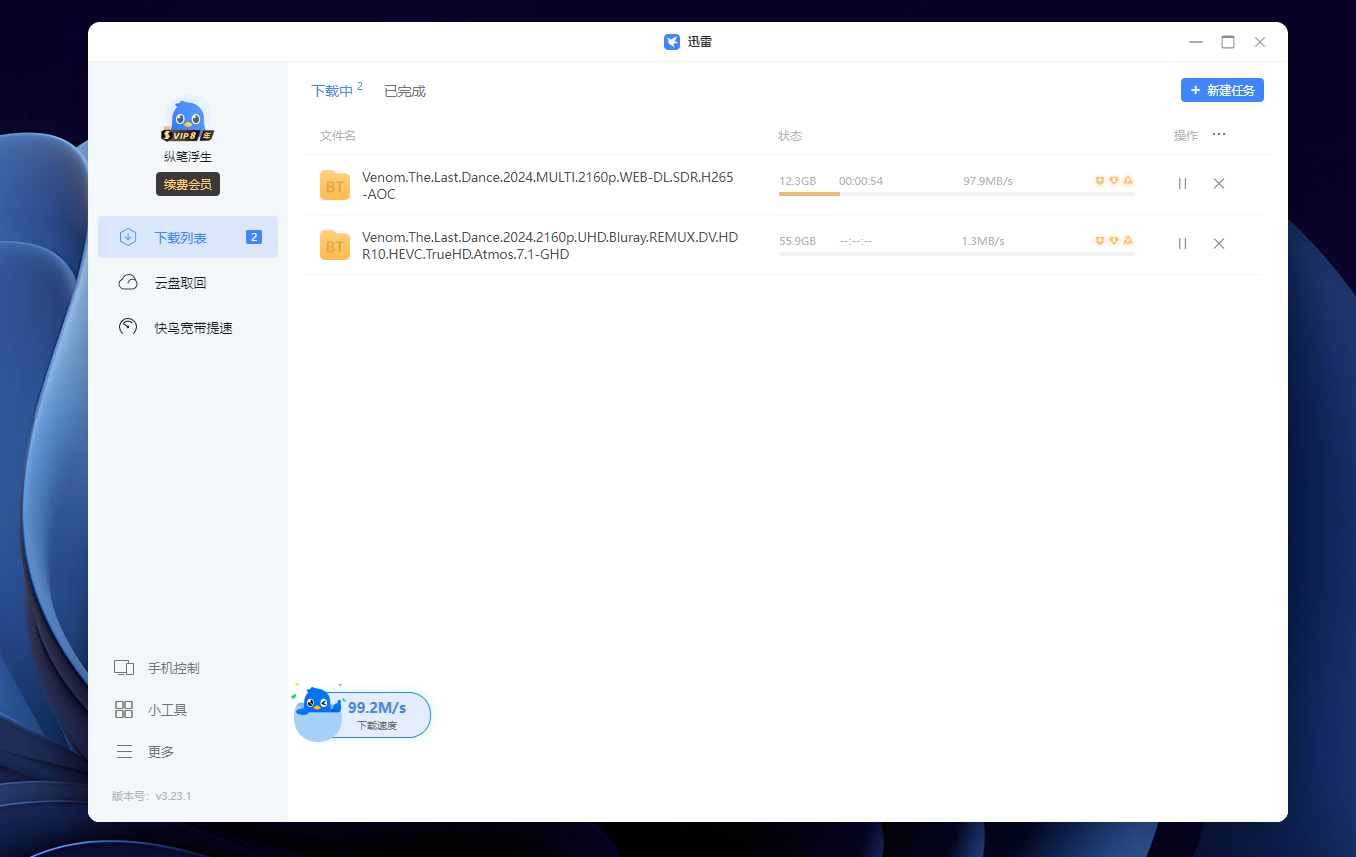
Task: Click the 迅雷 logo in the title bar
Action: [x=672, y=42]
